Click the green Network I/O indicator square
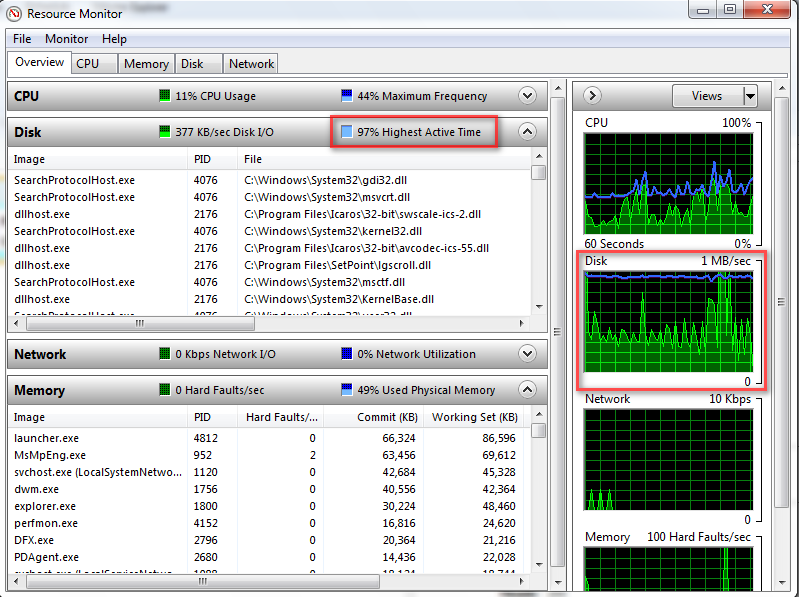Image resolution: width=799 pixels, height=597 pixels. click(x=165, y=354)
